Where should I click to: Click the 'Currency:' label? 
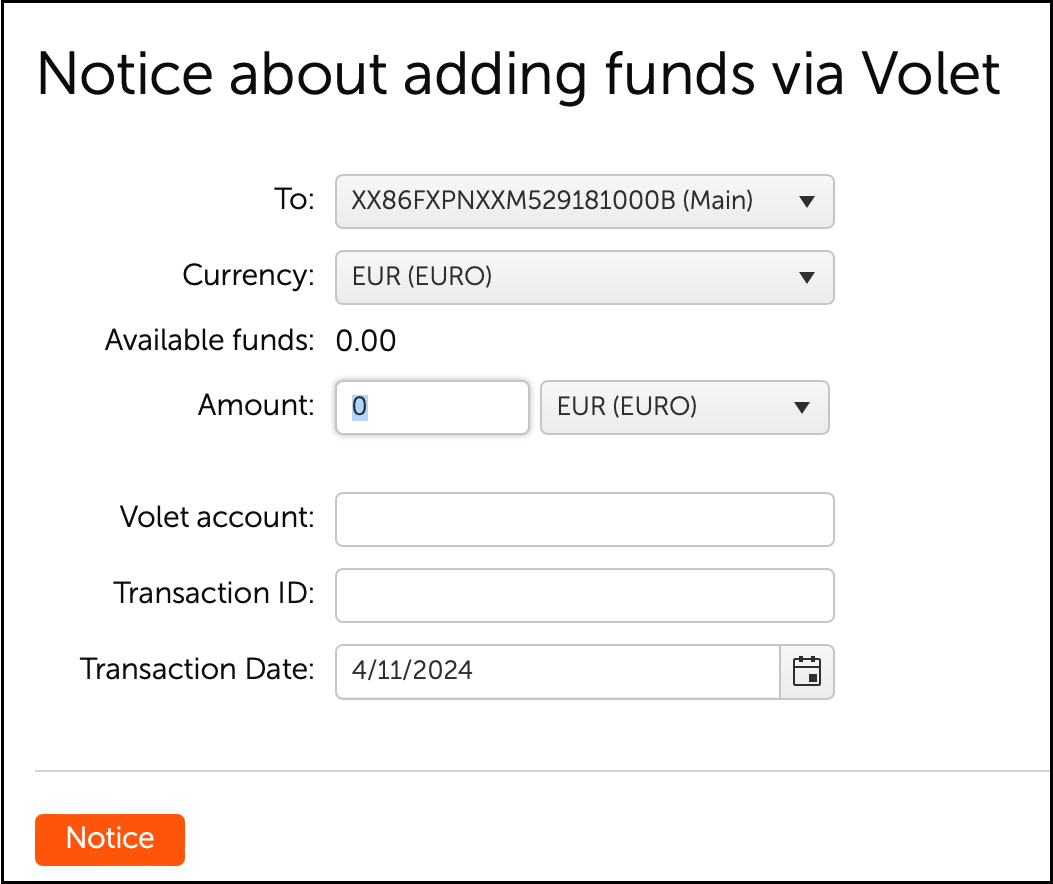pyautogui.click(x=248, y=275)
